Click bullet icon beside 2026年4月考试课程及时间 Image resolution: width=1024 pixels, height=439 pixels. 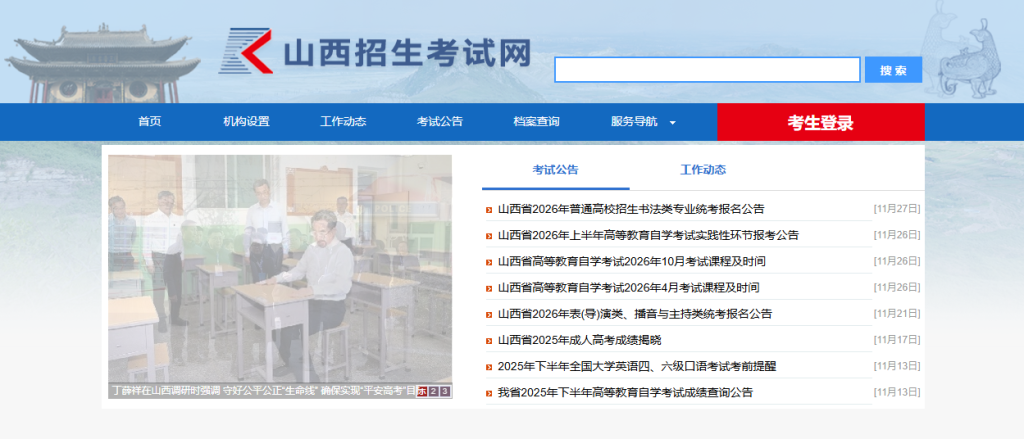click(x=489, y=288)
